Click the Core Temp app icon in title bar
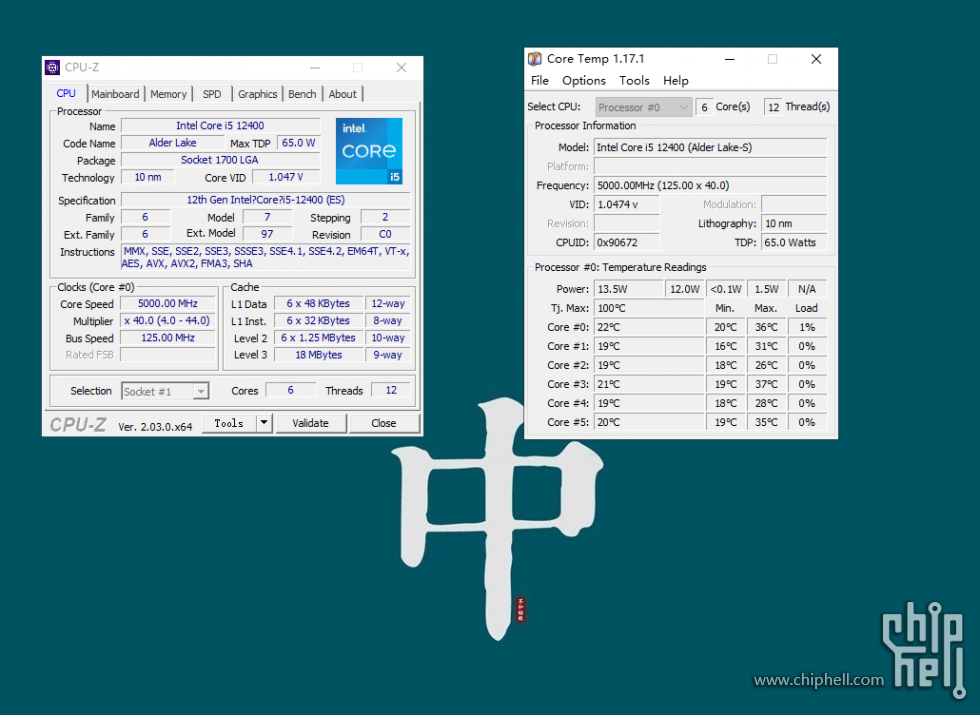This screenshot has height=715, width=980. (x=534, y=59)
